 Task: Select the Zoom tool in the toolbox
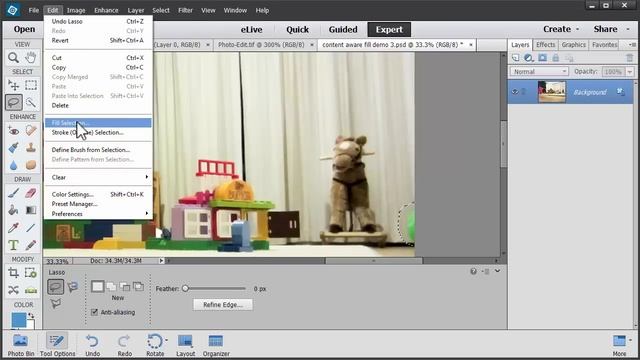point(13,58)
